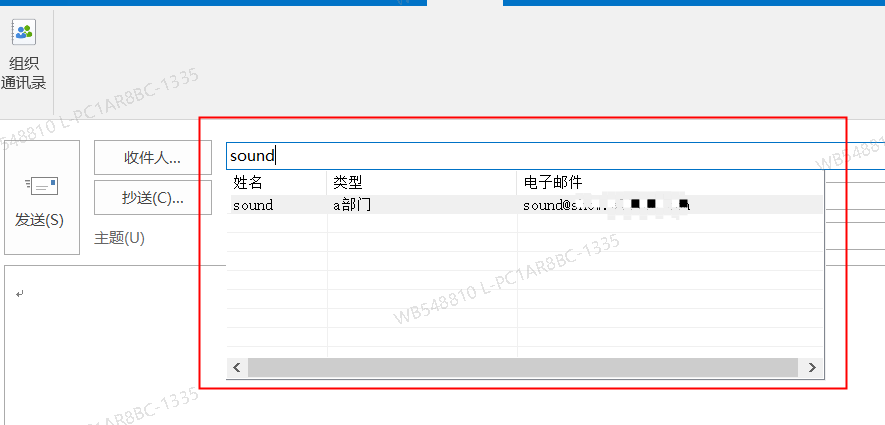Click the 主题(U) subject label

tap(119, 238)
